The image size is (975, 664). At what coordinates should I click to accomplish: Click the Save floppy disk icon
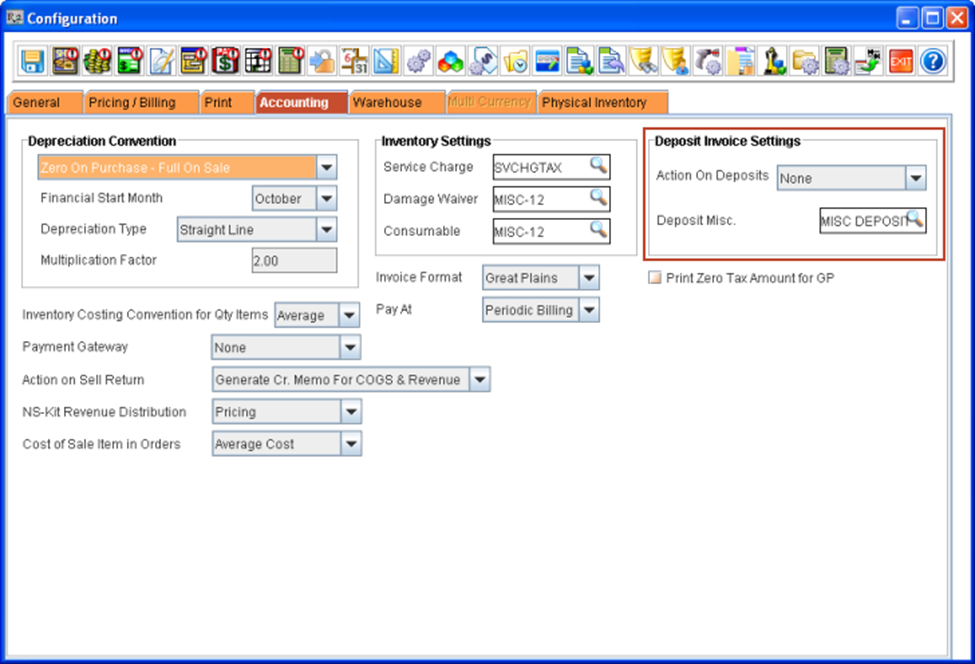pyautogui.click(x=33, y=62)
